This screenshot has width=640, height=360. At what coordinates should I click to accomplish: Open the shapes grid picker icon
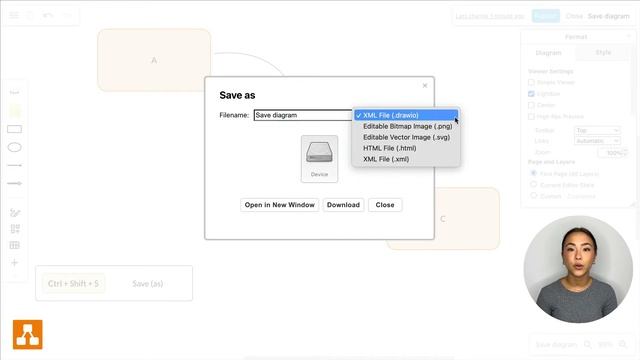15,229
